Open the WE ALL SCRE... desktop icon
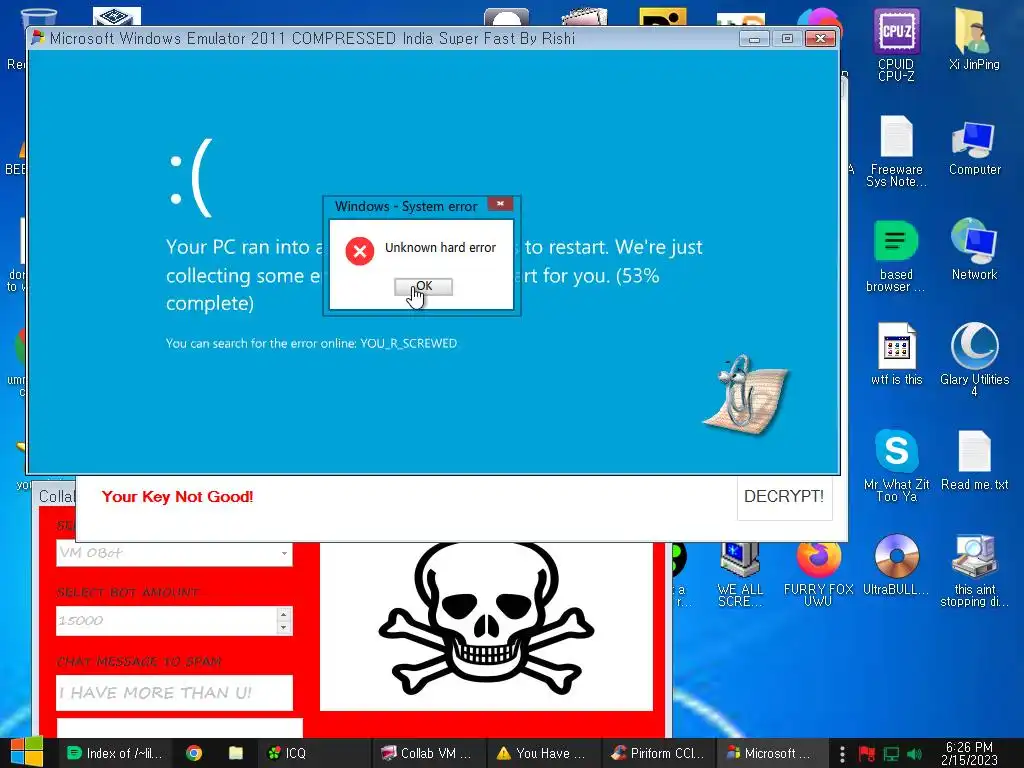Image resolution: width=1024 pixels, height=768 pixels. (x=740, y=575)
